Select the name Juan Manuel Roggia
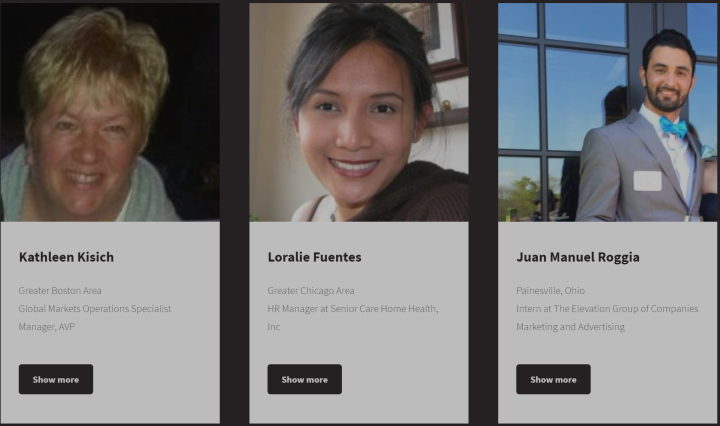This screenshot has height=426, width=720. click(578, 257)
